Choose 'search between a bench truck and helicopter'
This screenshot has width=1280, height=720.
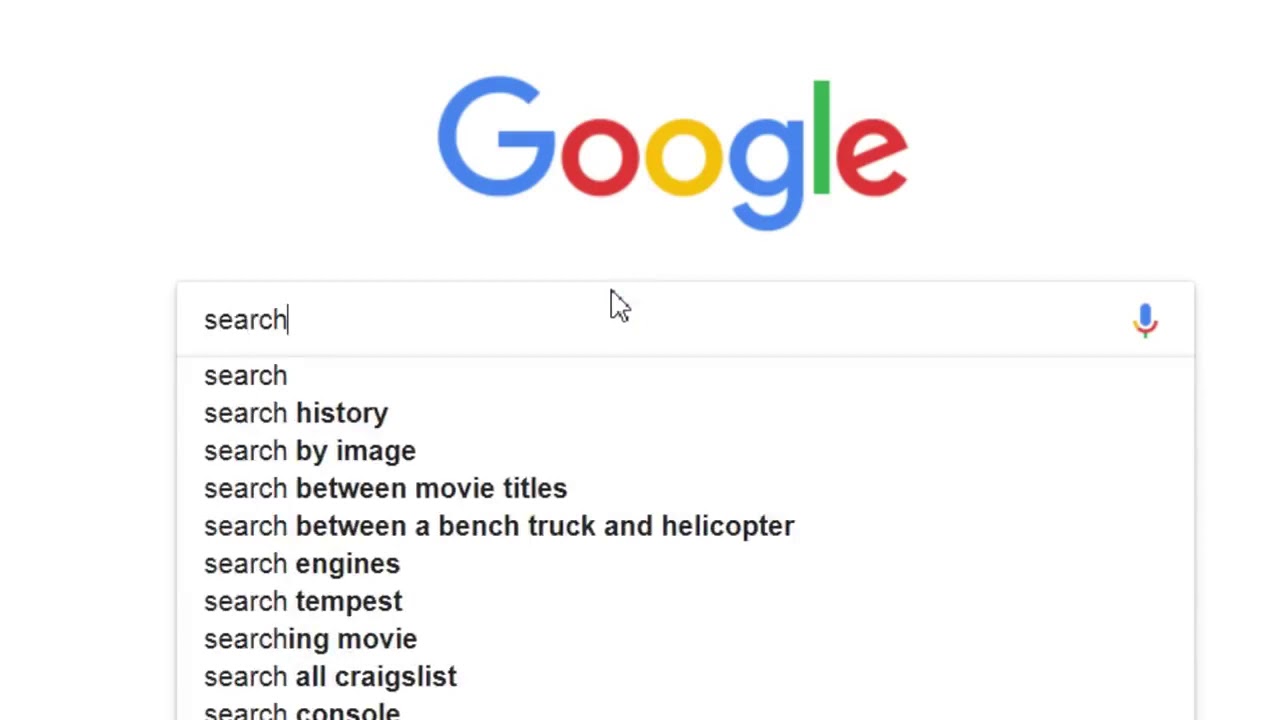(499, 526)
